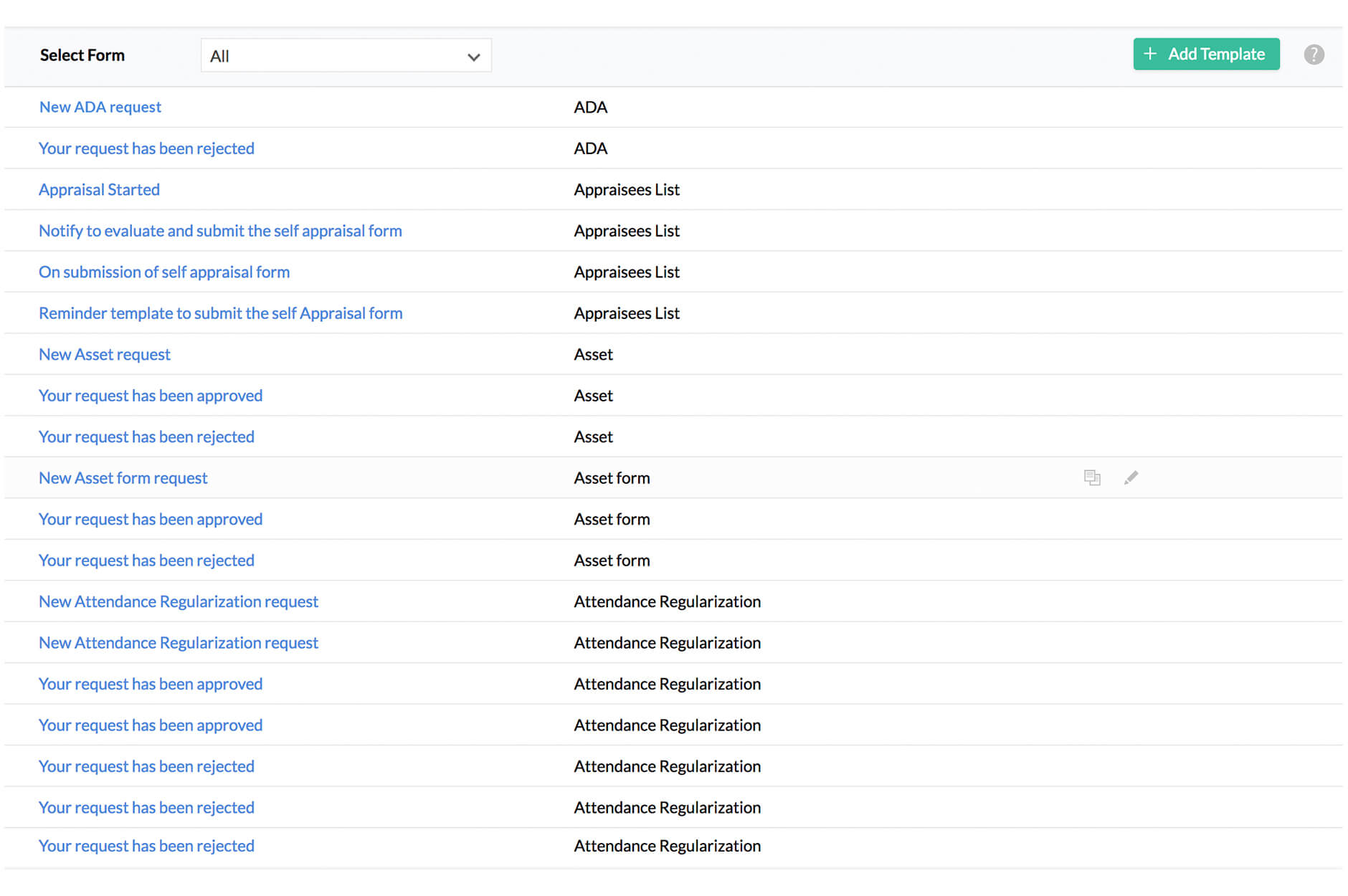Open On submission of self appraisal form

(x=164, y=272)
